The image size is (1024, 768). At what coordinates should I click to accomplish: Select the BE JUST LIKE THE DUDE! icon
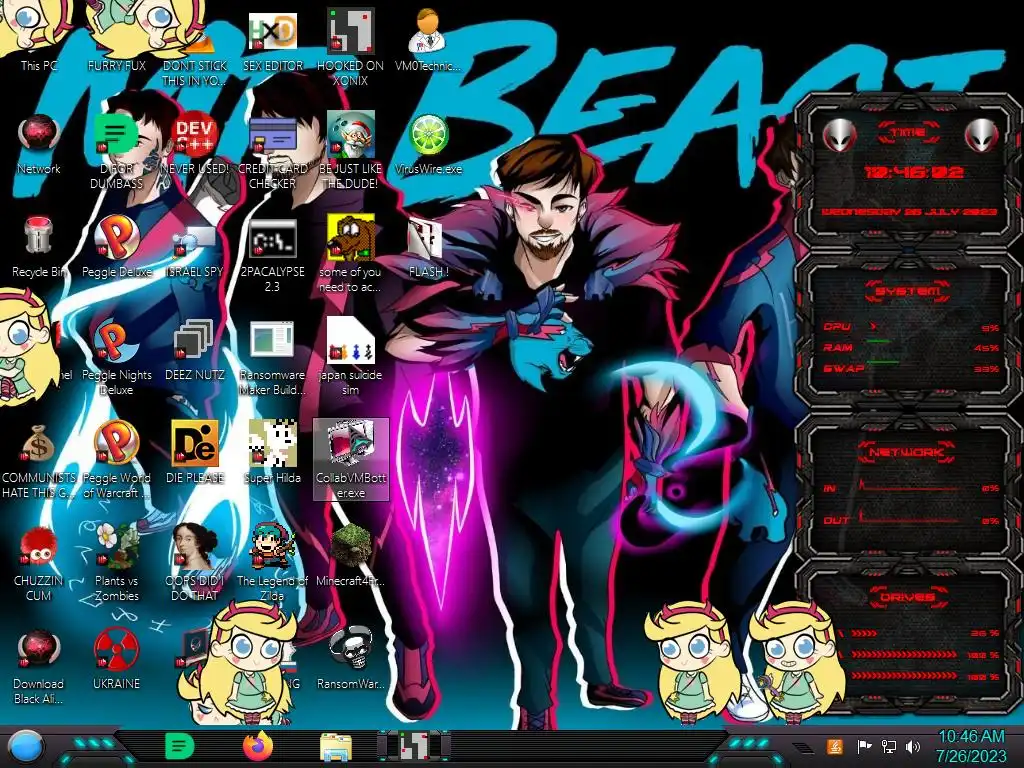350,152
